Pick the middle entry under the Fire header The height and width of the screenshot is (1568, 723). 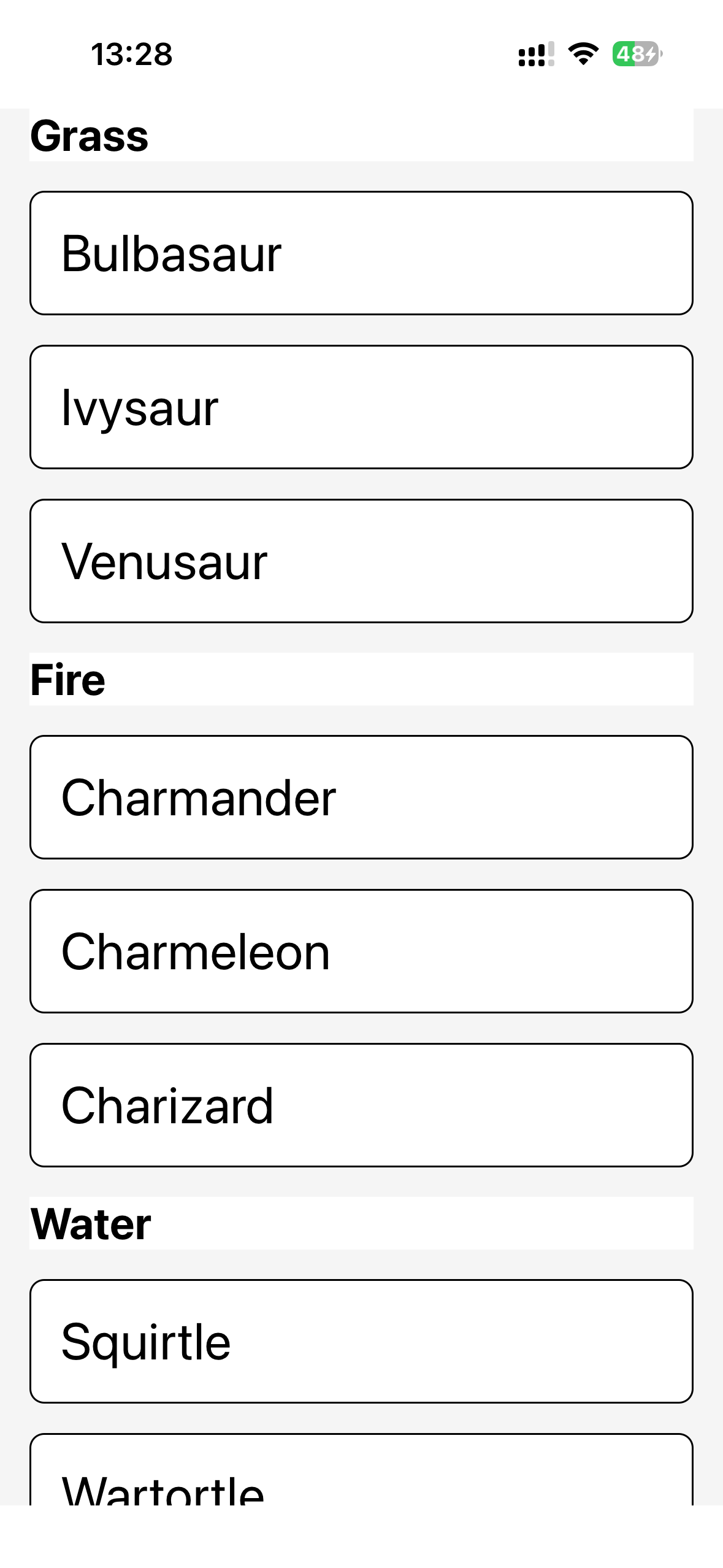(361, 951)
